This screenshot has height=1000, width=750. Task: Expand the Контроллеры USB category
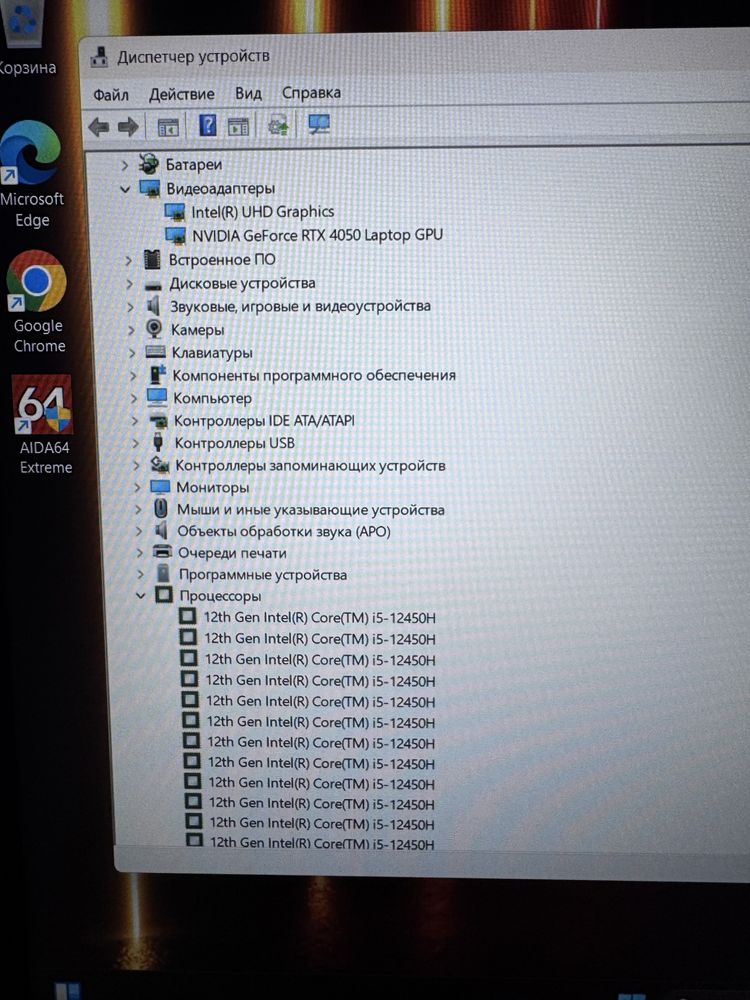click(135, 443)
